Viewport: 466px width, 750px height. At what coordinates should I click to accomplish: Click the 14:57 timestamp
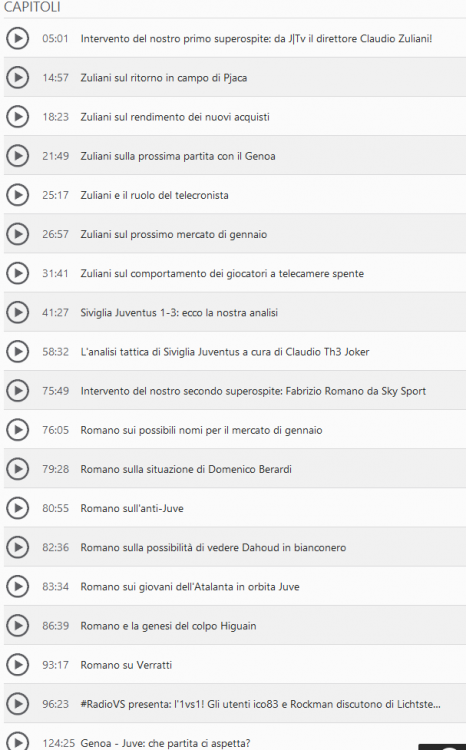tap(55, 77)
